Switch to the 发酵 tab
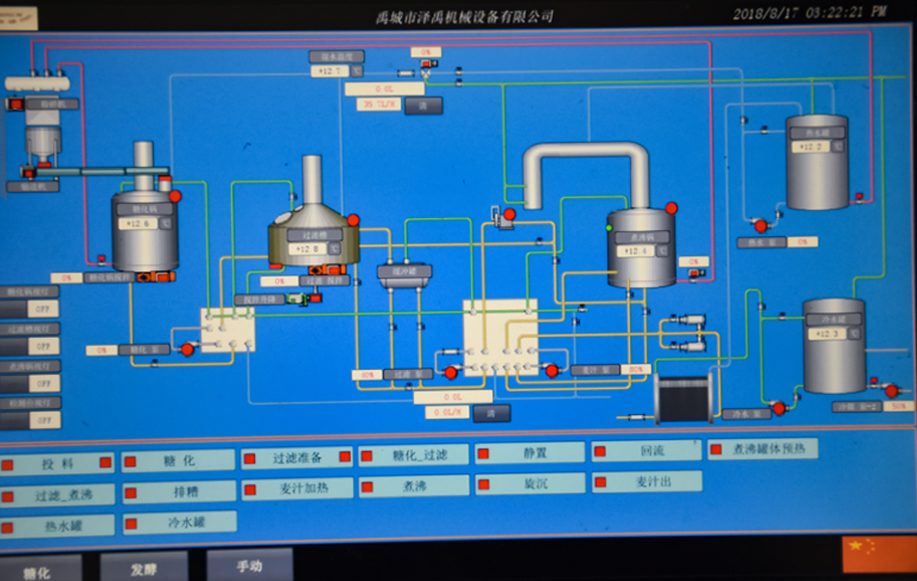This screenshot has height=581, width=917. coord(143,569)
